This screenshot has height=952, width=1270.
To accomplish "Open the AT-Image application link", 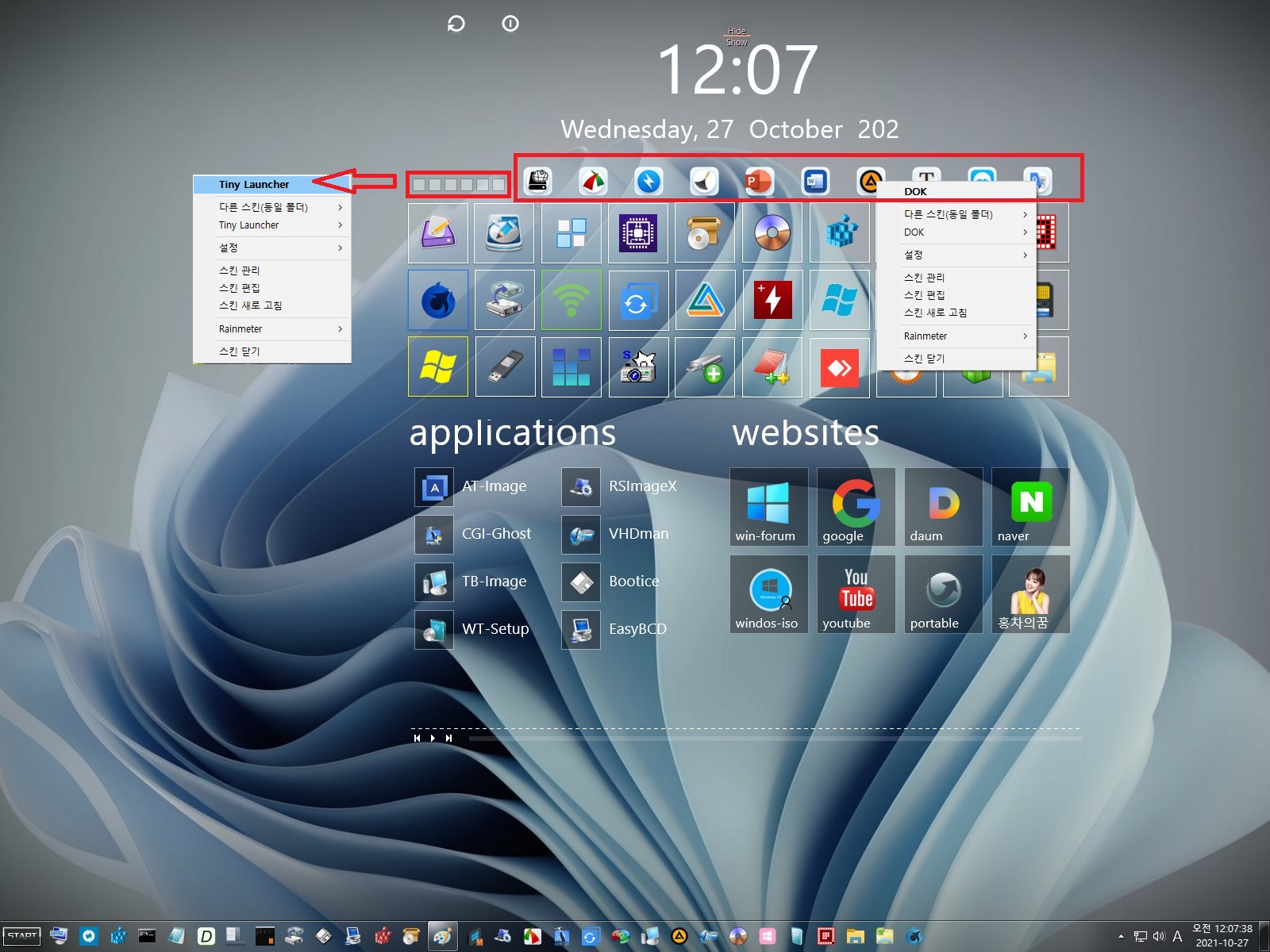I will pos(471,486).
